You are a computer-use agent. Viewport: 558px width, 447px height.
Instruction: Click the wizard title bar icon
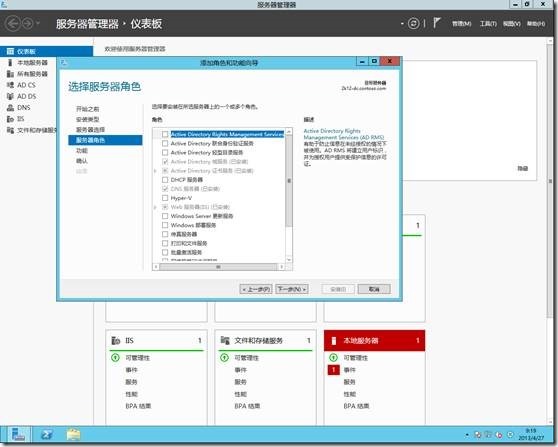click(x=64, y=63)
